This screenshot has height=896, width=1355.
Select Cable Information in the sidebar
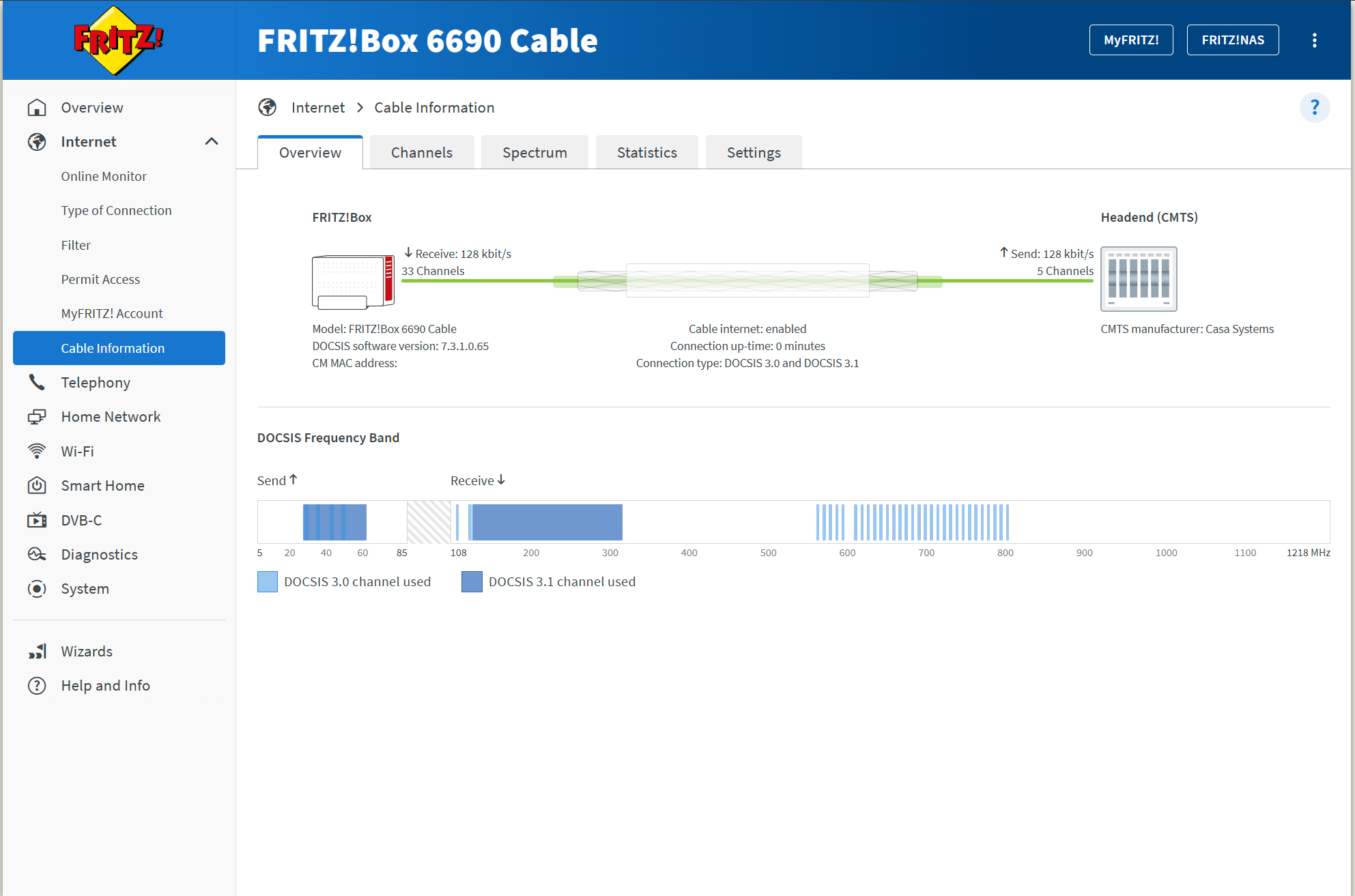(x=119, y=348)
